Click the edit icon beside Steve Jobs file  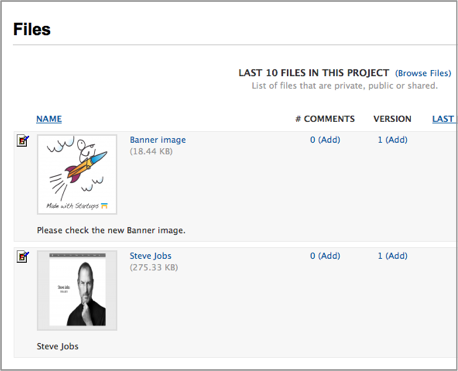[23, 257]
